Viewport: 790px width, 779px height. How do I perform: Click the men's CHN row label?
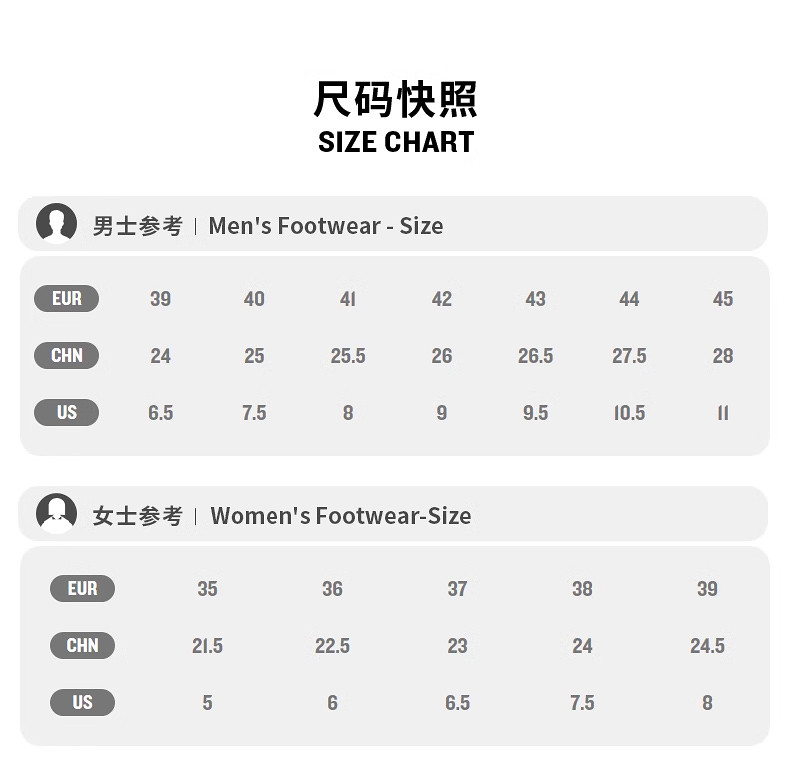point(67,355)
